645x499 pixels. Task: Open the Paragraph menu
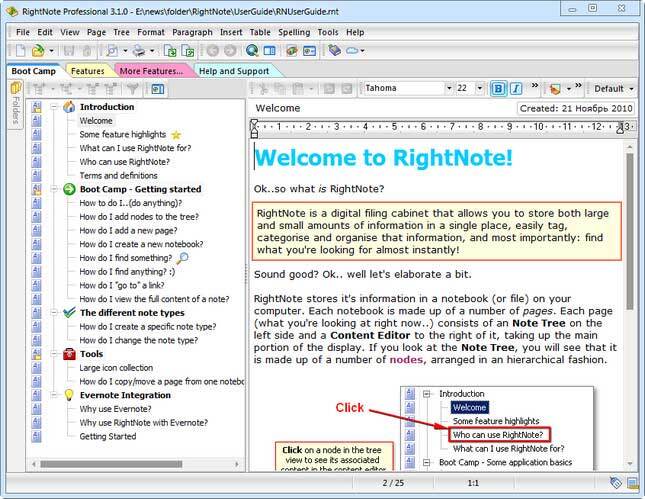[192, 32]
